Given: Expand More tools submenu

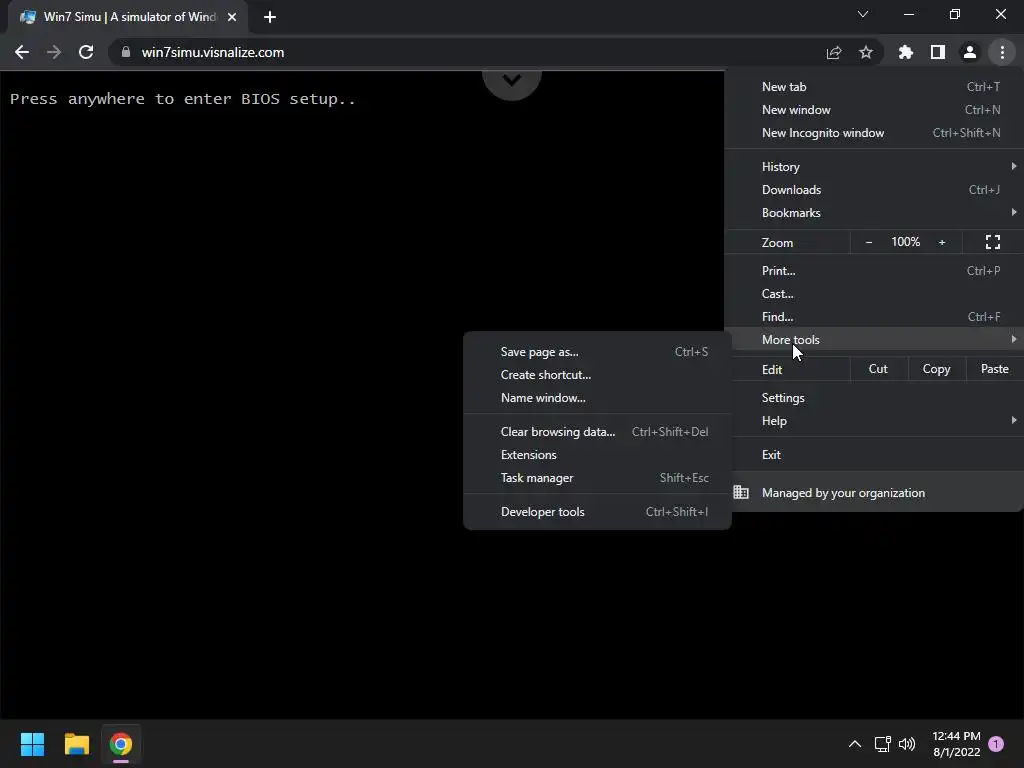Looking at the screenshot, I should coord(874,340).
